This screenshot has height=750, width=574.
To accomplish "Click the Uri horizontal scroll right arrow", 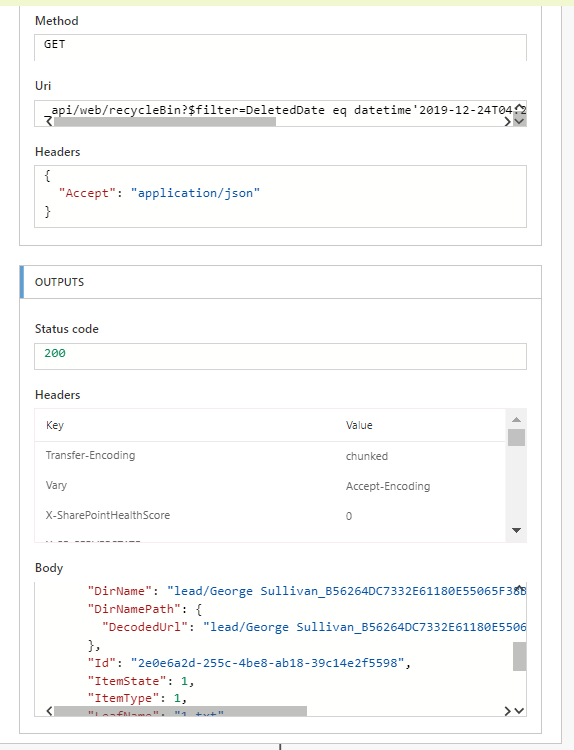I will pos(508,121).
